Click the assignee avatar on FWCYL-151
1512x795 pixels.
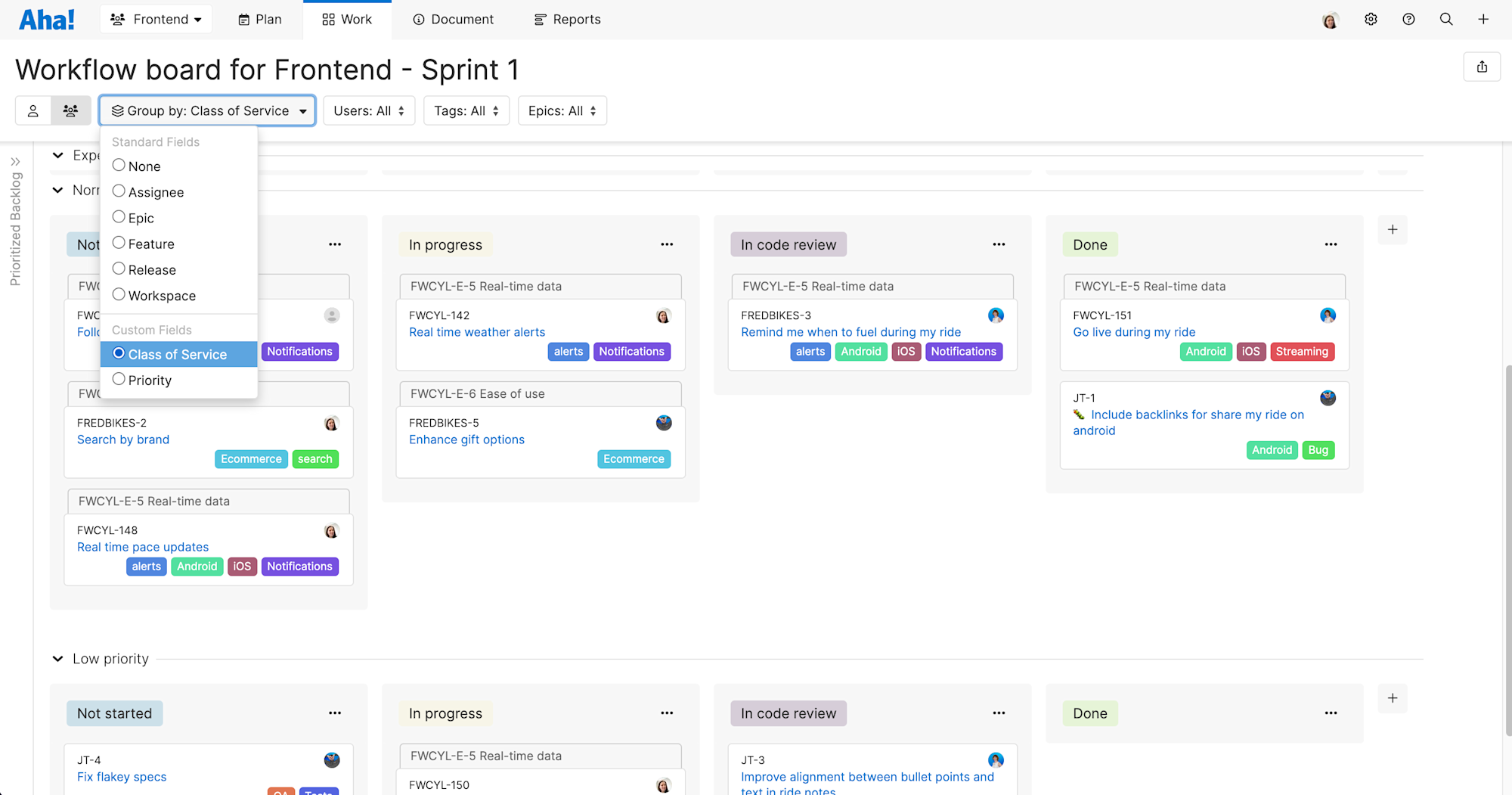tap(1328, 315)
